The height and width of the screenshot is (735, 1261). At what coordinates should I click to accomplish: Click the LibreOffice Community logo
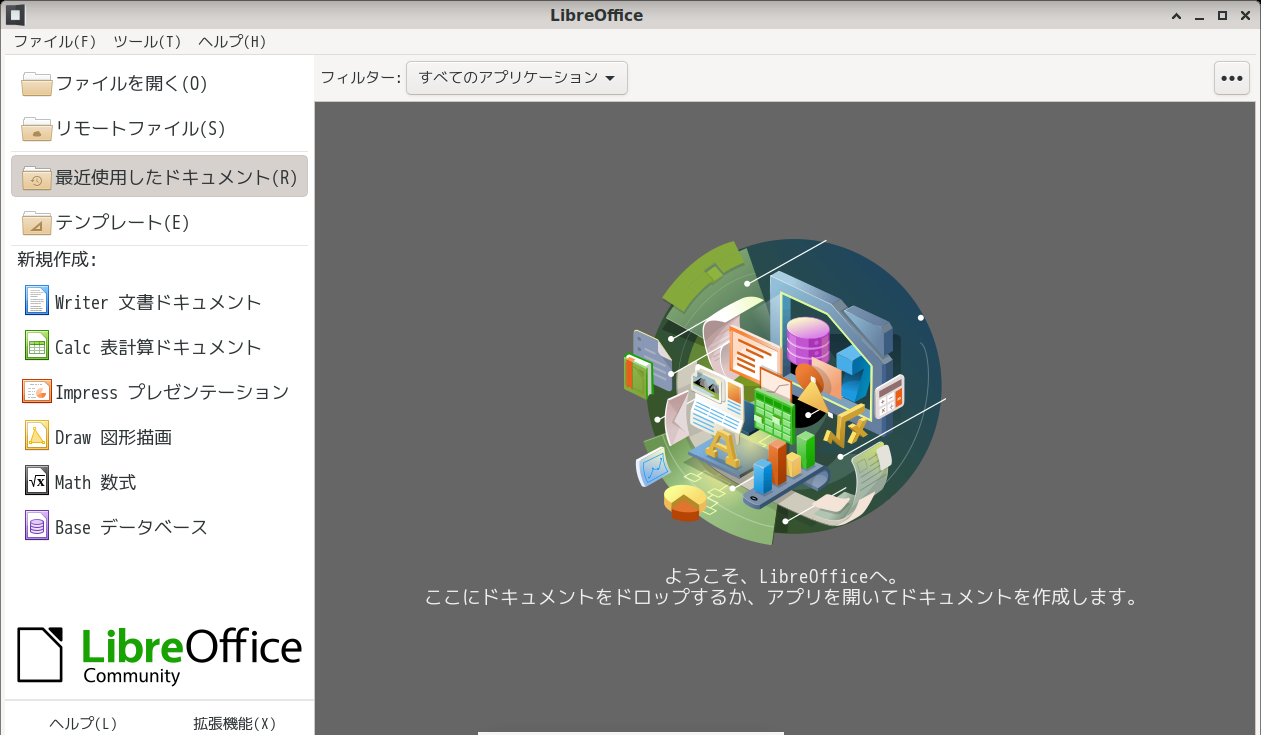coord(159,655)
